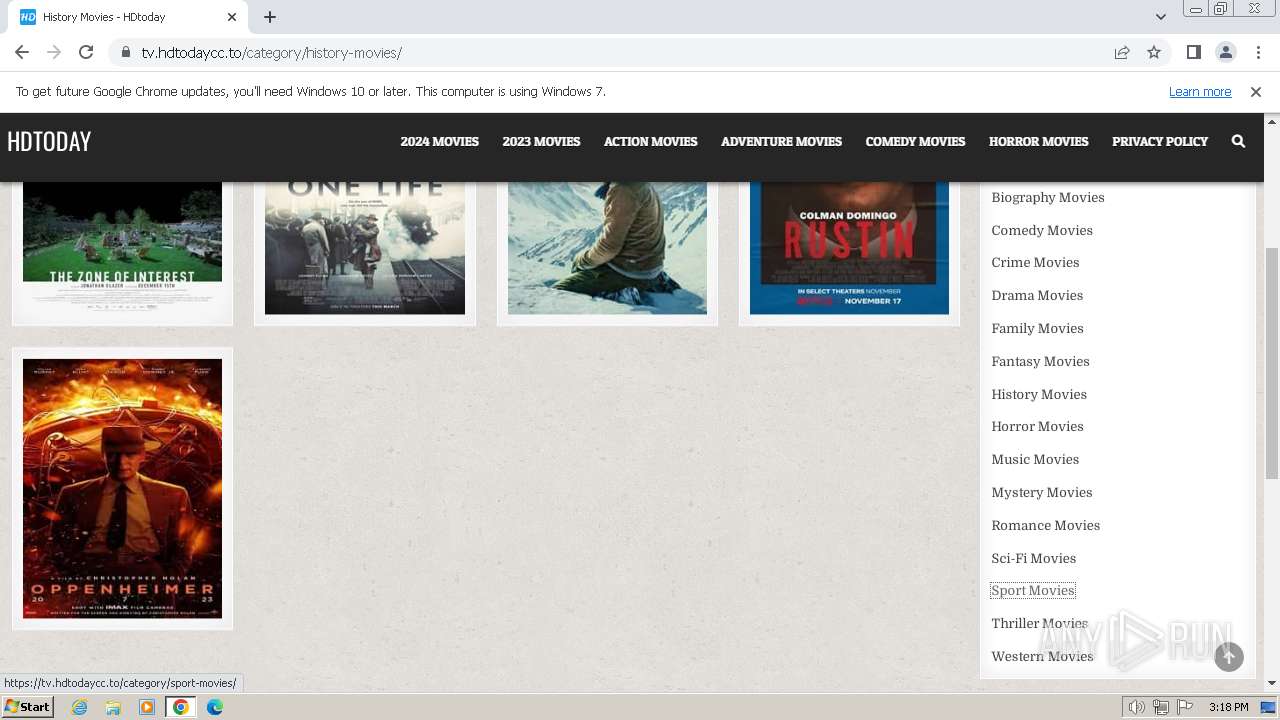Click the network tray icon
Image resolution: width=1280 pixels, height=720 pixels.
click(1161, 707)
